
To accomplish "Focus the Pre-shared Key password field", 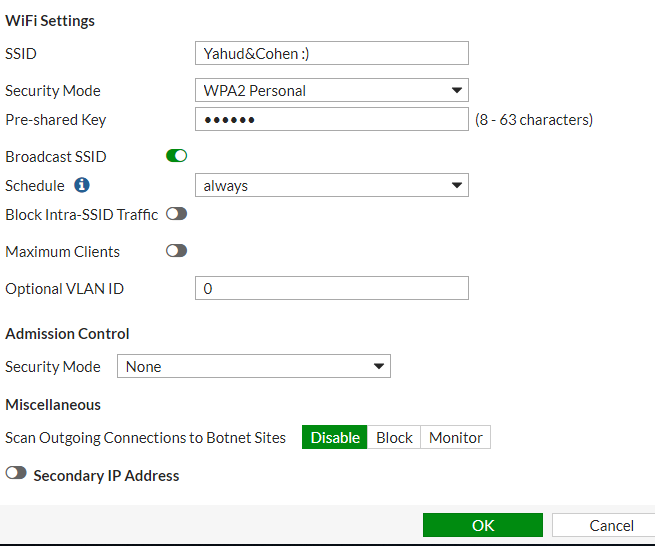I will tap(331, 120).
